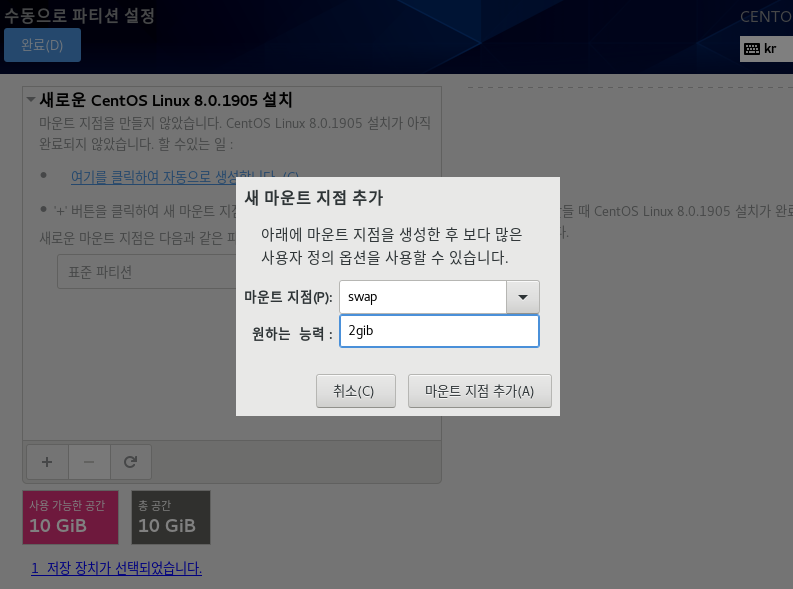The height and width of the screenshot is (589, 793).
Task: Open the 표준 파티션 partition scheme dropdown
Action: click(147, 272)
